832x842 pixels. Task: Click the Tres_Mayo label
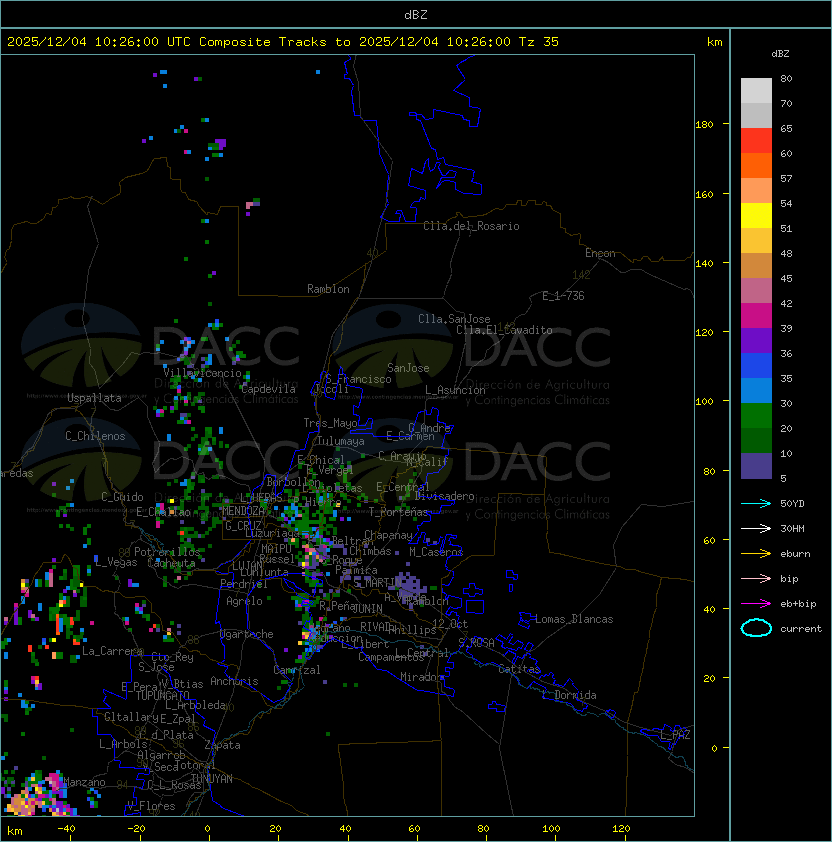click(x=330, y=423)
